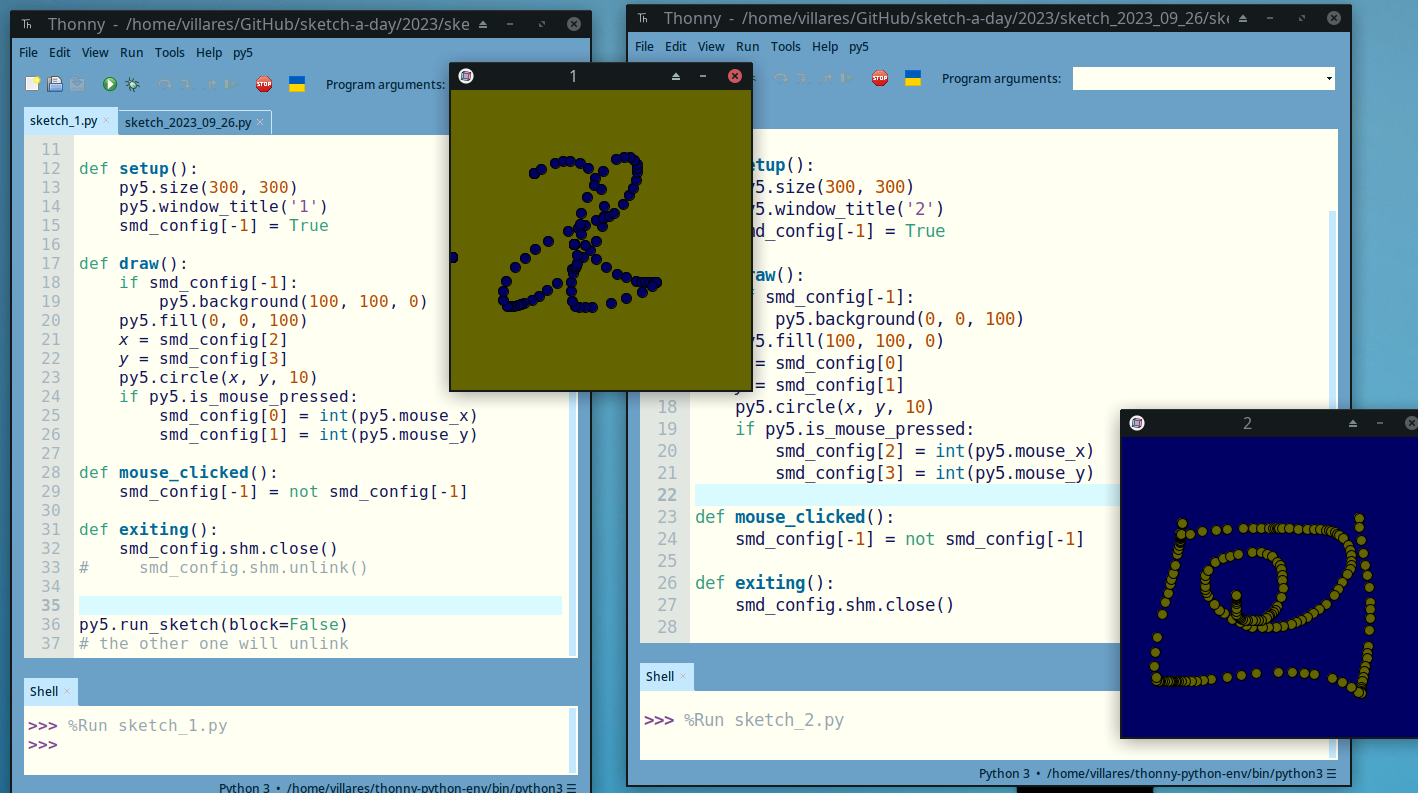Expand the Program arguments dropdown arrow in right window
Viewport: 1418px width, 793px height.
(1328, 79)
